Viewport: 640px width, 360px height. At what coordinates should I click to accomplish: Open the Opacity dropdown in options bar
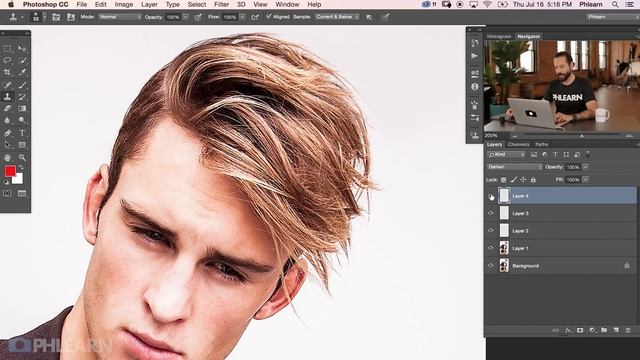pyautogui.click(x=185, y=17)
